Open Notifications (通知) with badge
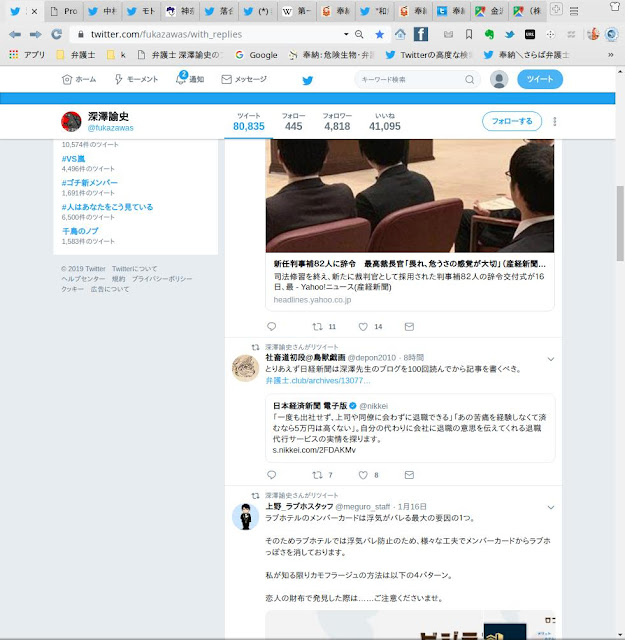Viewport: 625px width, 640px height. click(189, 78)
